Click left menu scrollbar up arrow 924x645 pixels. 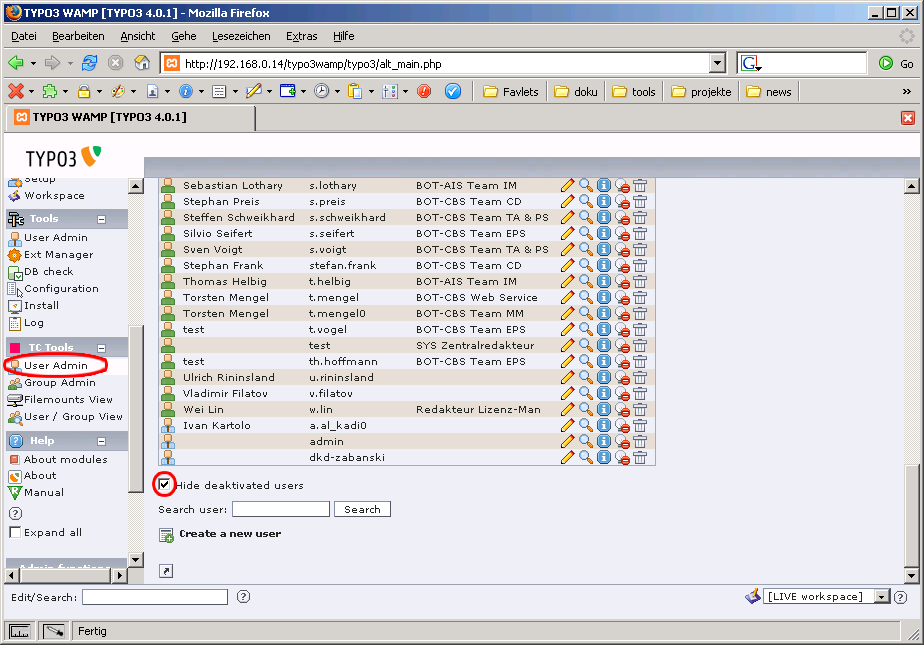coord(136,187)
